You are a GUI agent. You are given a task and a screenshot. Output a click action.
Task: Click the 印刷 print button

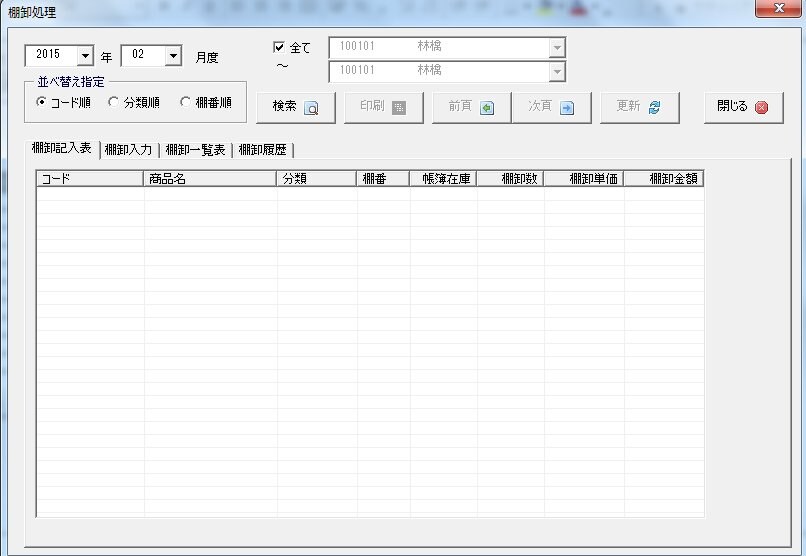[383, 107]
